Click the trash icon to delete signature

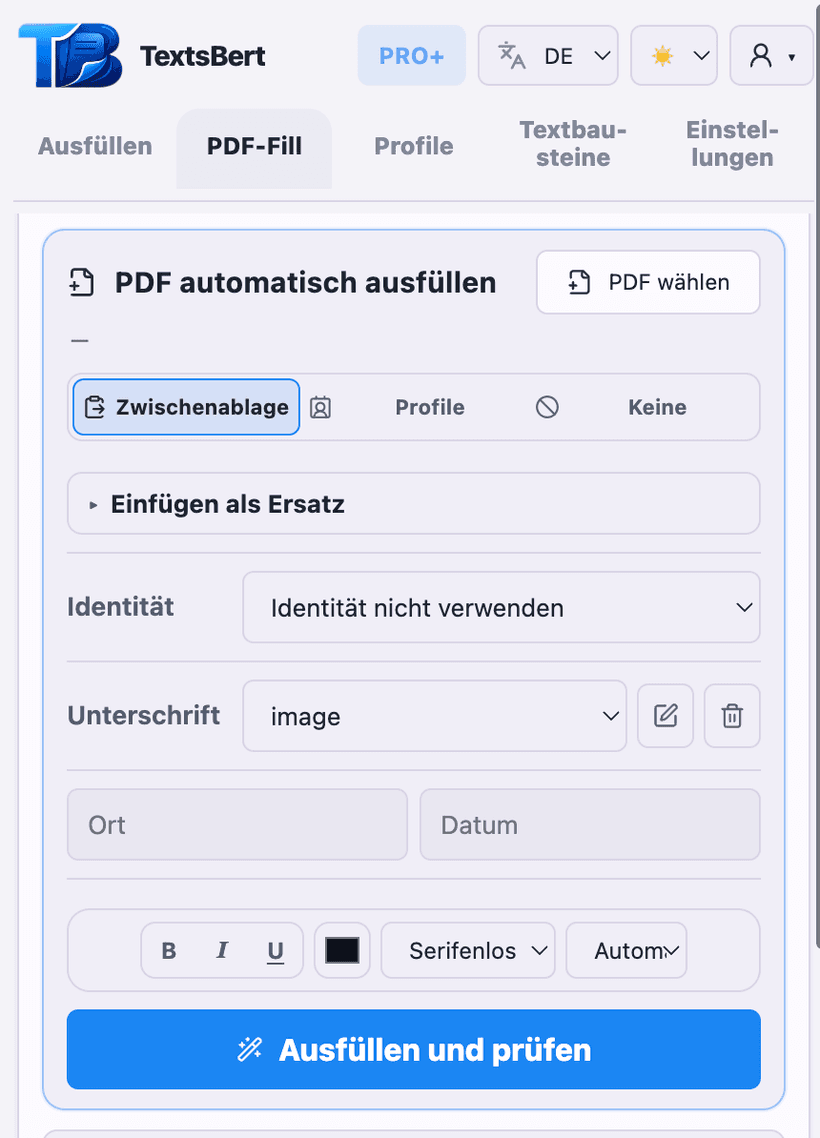[x=731, y=716]
